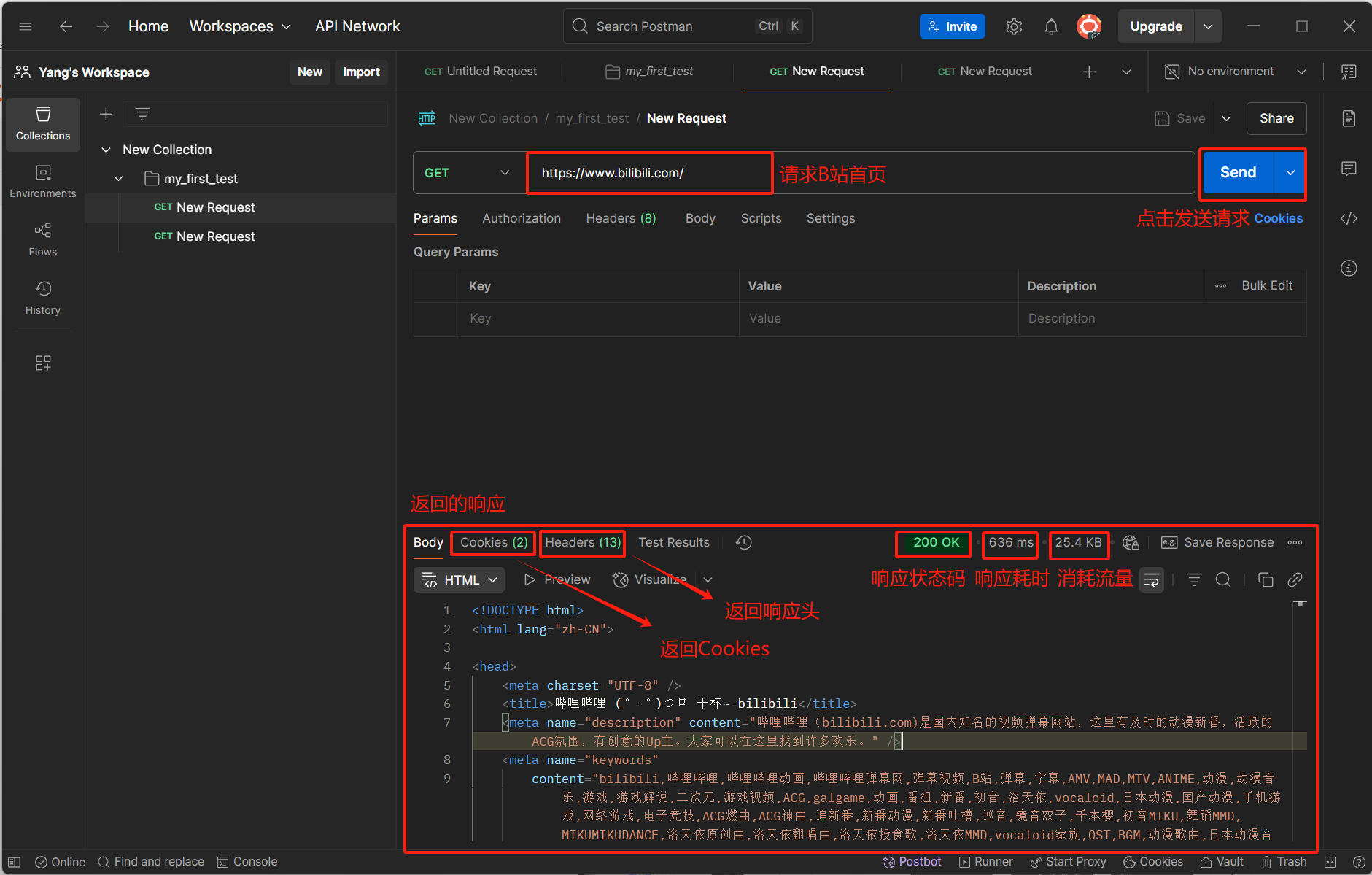Open the Flows sidebar panel
This screenshot has width=1372, height=875.
coord(43,240)
